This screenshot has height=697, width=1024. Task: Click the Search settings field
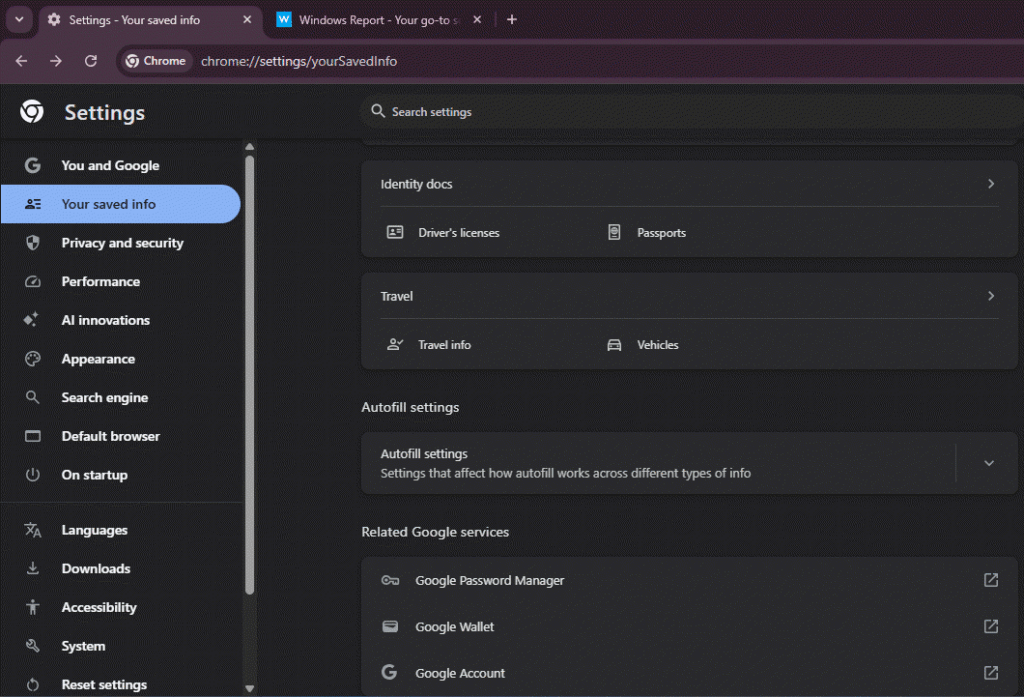[691, 112]
